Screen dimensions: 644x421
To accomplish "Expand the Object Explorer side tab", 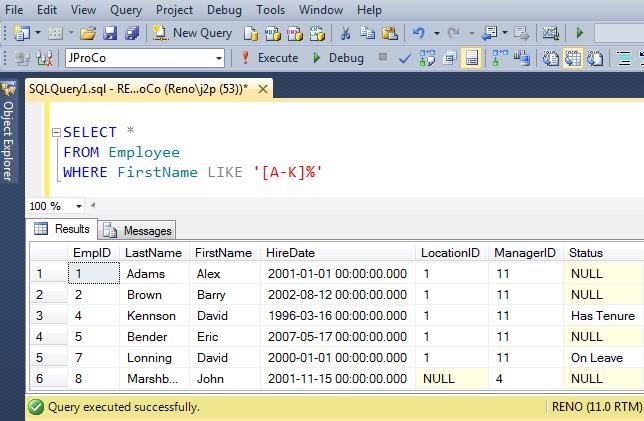I will [x=8, y=132].
